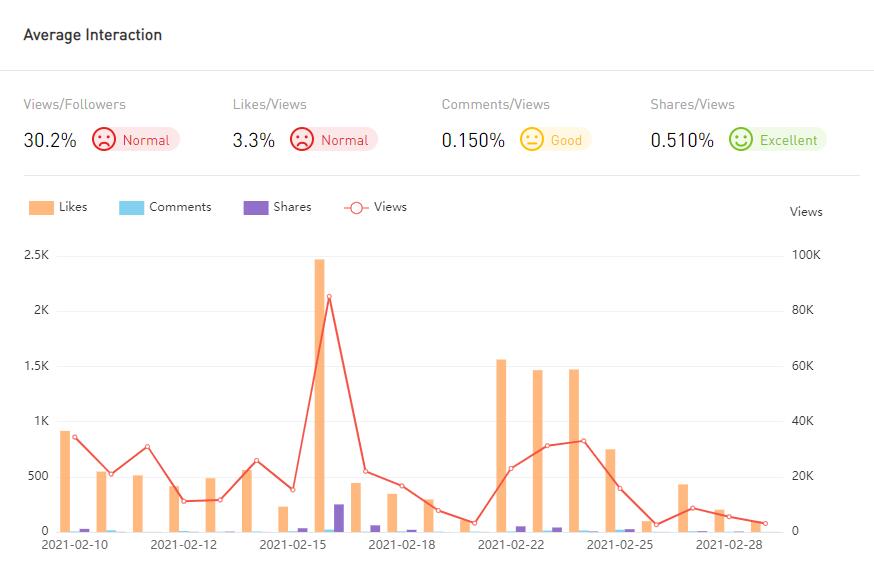Click the red circle Views legend marker
874x572 pixels.
(x=356, y=208)
